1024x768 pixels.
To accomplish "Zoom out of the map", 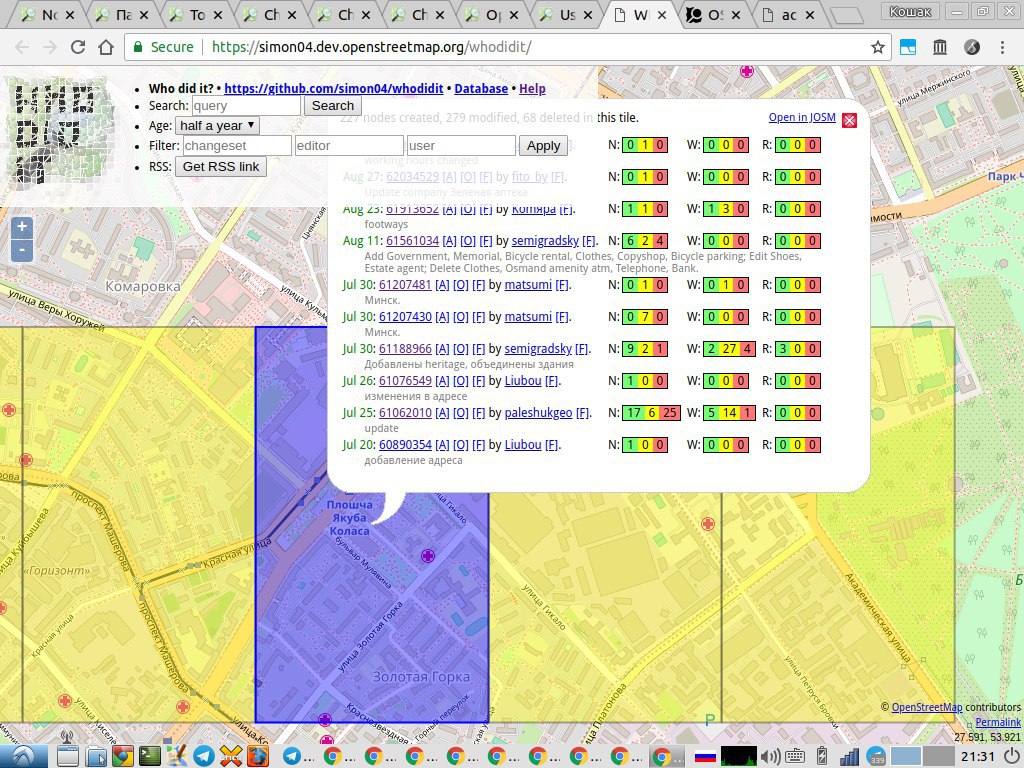I will pos(22,250).
